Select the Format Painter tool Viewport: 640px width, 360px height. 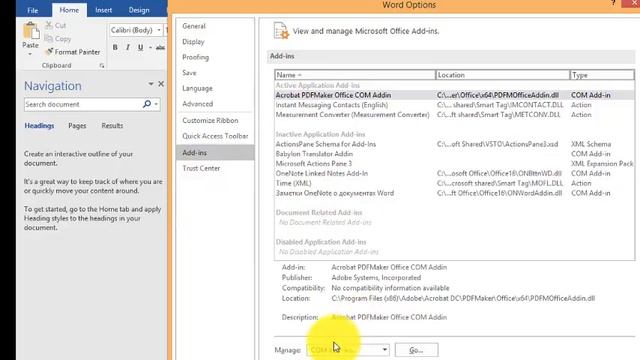[73, 52]
